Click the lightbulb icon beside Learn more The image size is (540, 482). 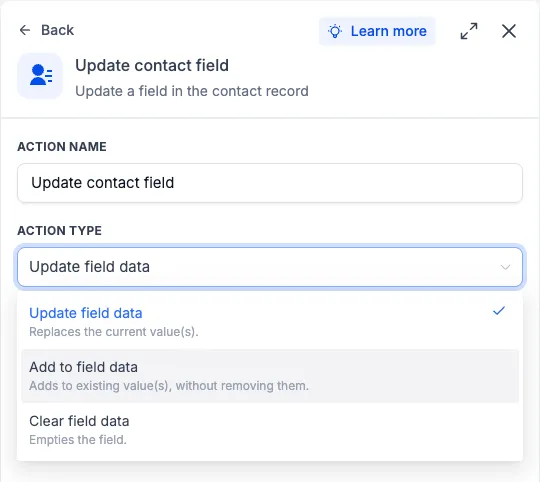pos(335,31)
